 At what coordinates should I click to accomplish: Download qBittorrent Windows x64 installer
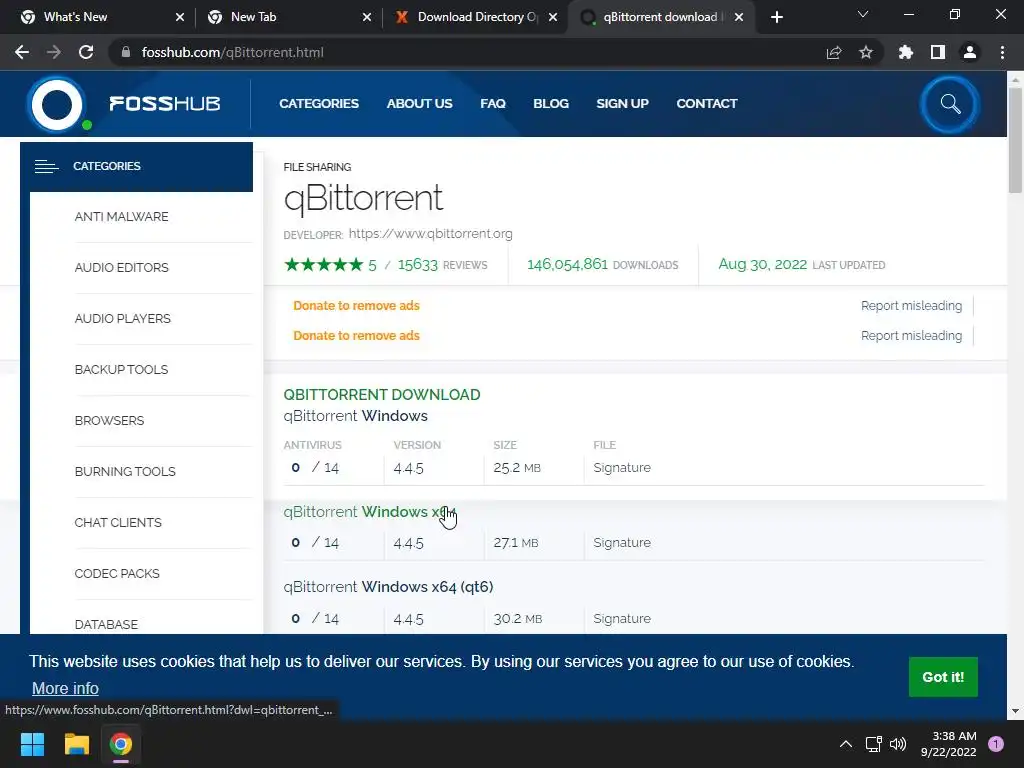tap(370, 512)
